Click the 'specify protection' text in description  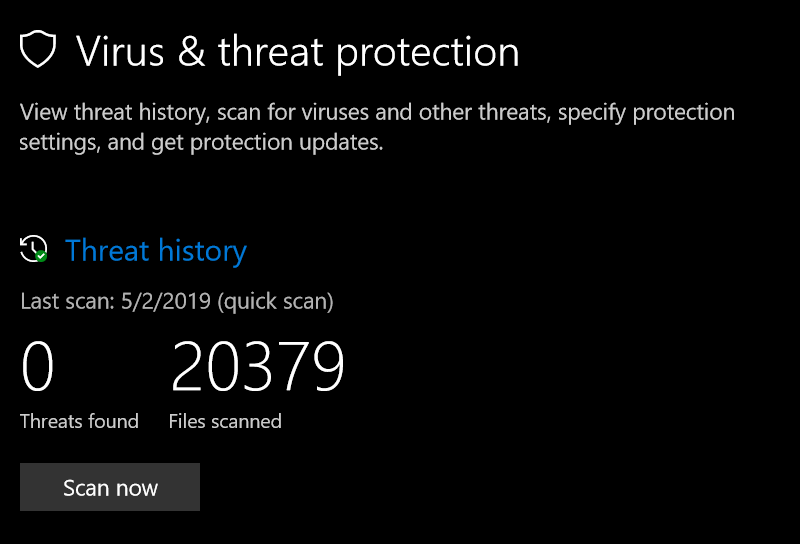click(647, 111)
